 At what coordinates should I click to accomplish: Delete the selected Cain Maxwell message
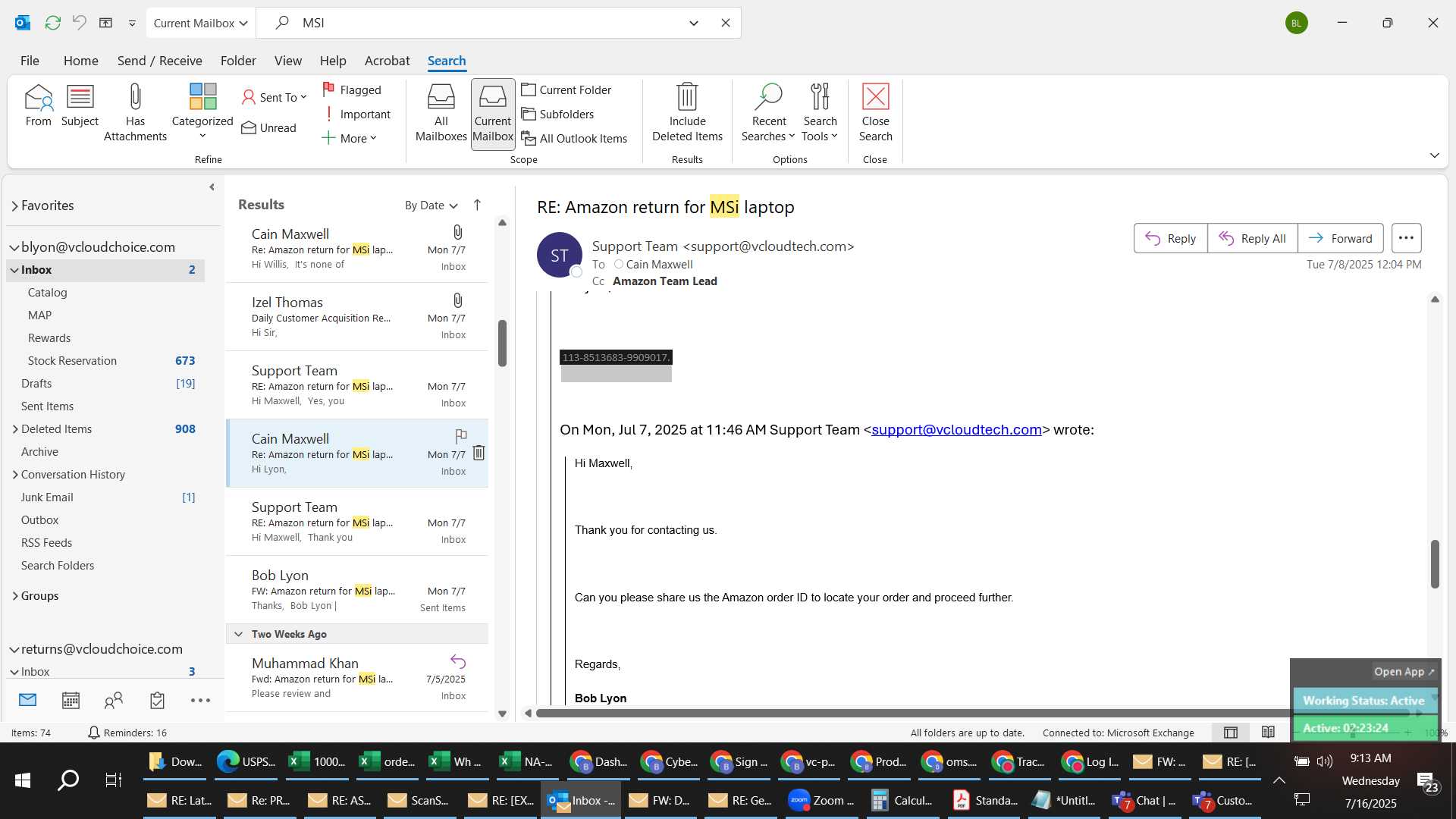click(x=479, y=453)
